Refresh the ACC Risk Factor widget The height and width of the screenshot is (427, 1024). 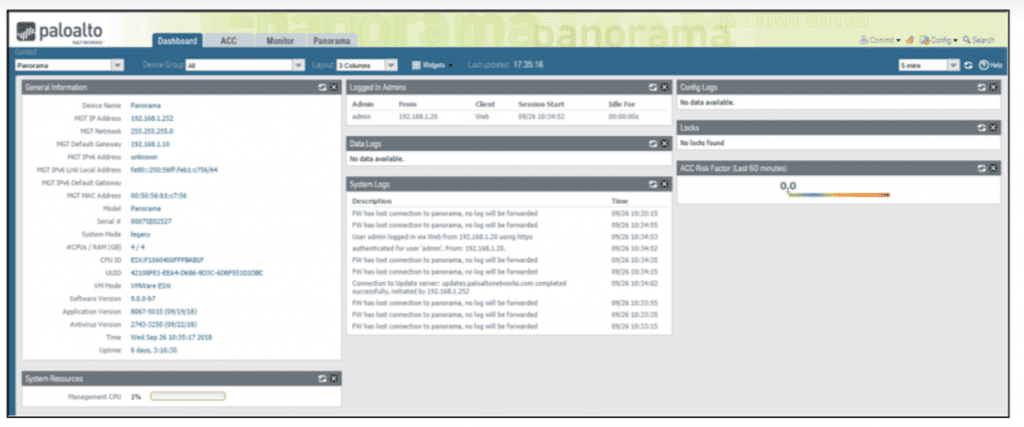pyautogui.click(x=981, y=168)
